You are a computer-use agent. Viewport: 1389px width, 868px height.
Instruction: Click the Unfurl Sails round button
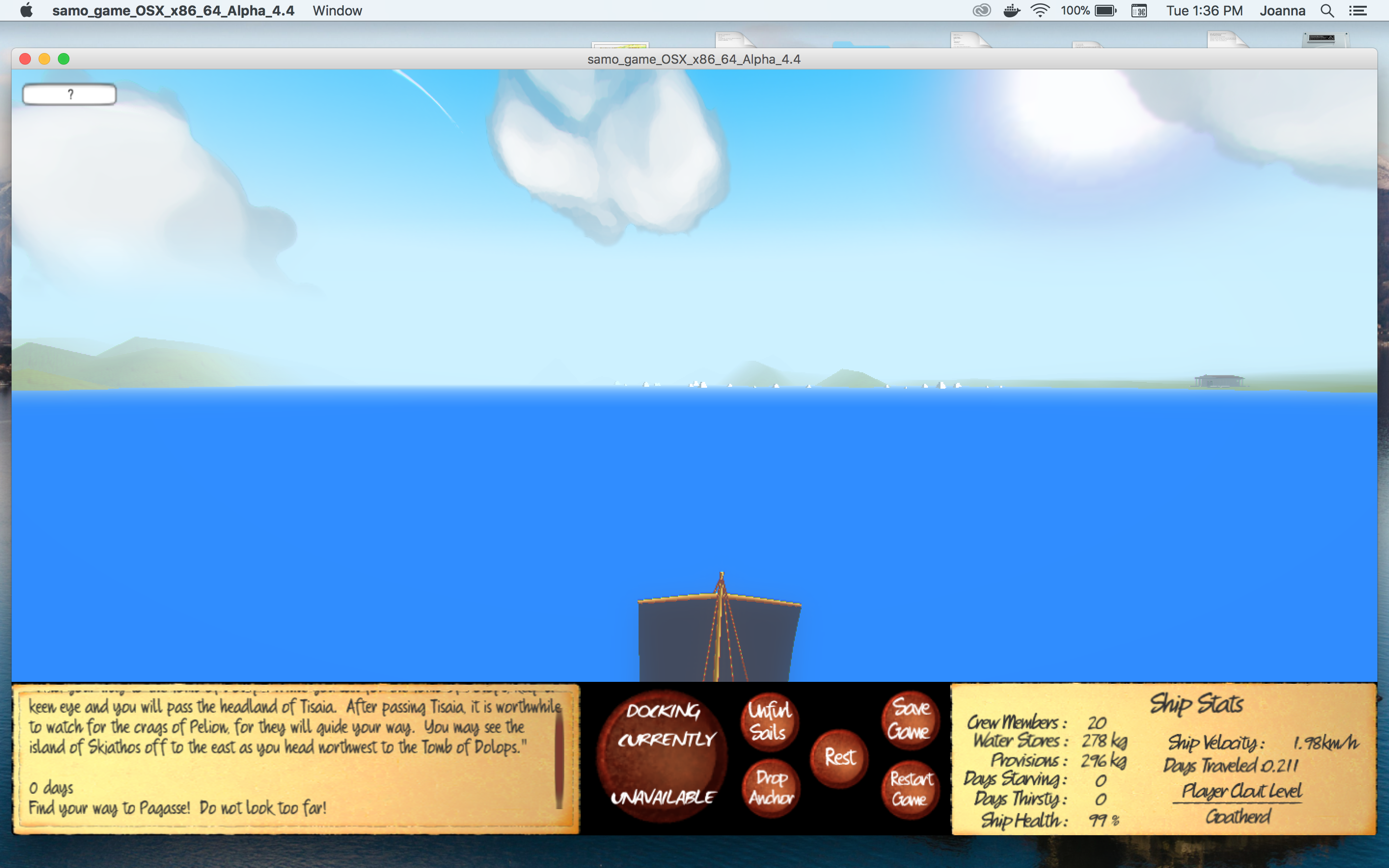click(x=769, y=721)
